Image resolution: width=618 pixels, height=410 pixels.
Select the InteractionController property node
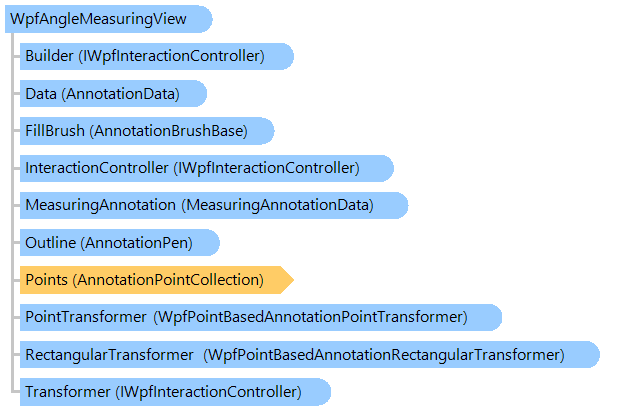point(207,168)
